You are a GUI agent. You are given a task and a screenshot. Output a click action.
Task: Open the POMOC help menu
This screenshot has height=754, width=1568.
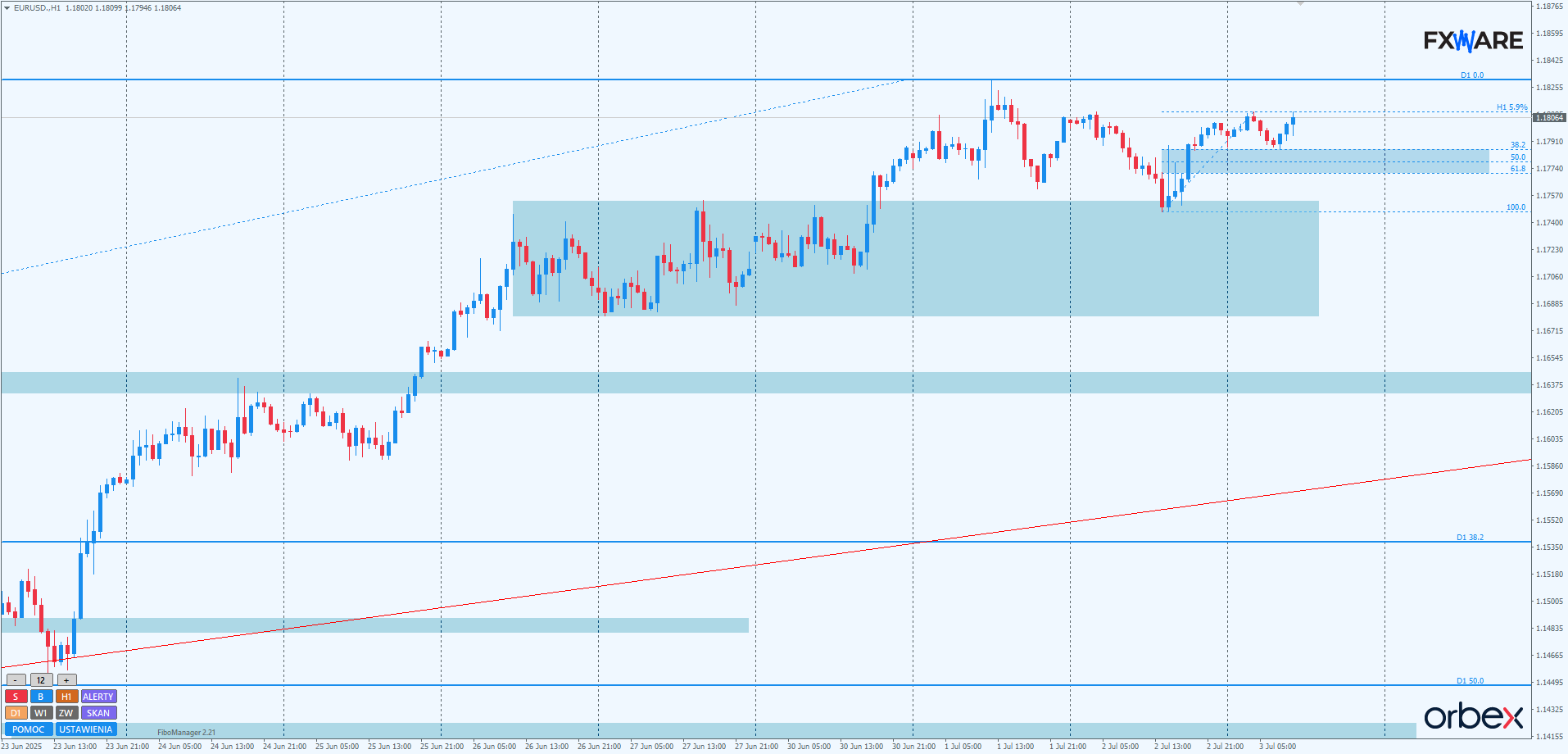point(29,729)
